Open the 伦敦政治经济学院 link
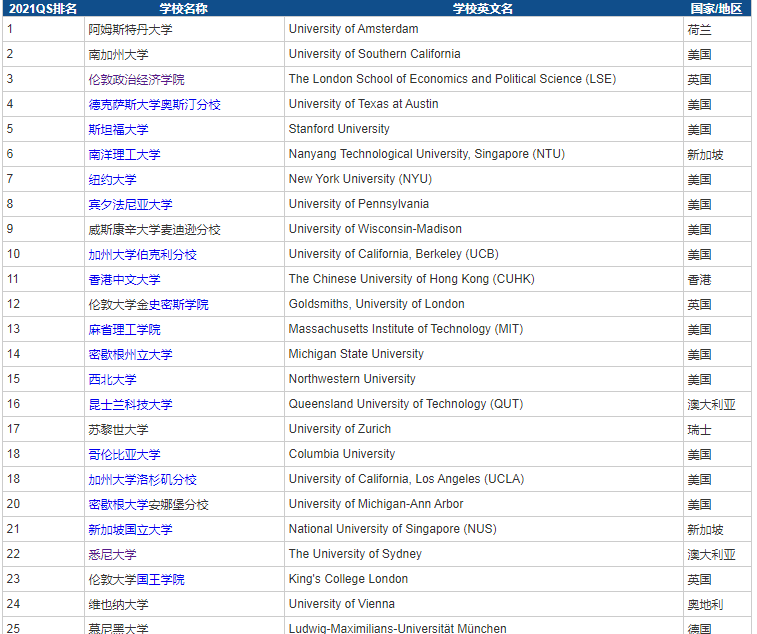The width and height of the screenshot is (757, 634). click(x=136, y=79)
